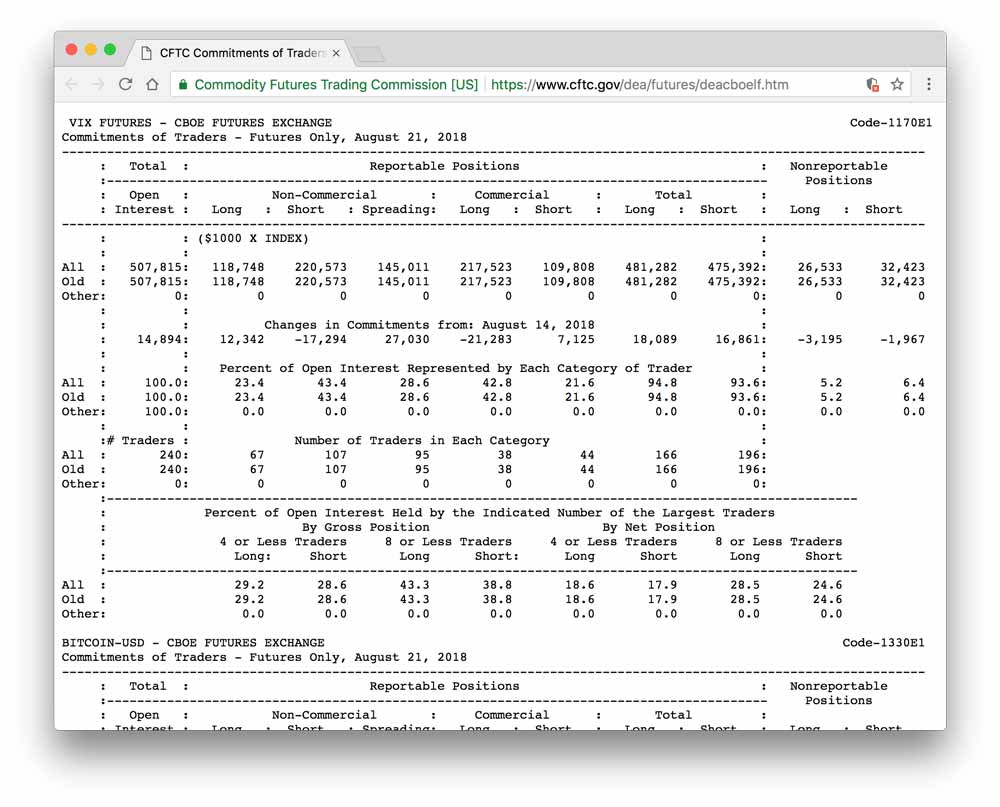Bookmark this page with the star

[897, 84]
